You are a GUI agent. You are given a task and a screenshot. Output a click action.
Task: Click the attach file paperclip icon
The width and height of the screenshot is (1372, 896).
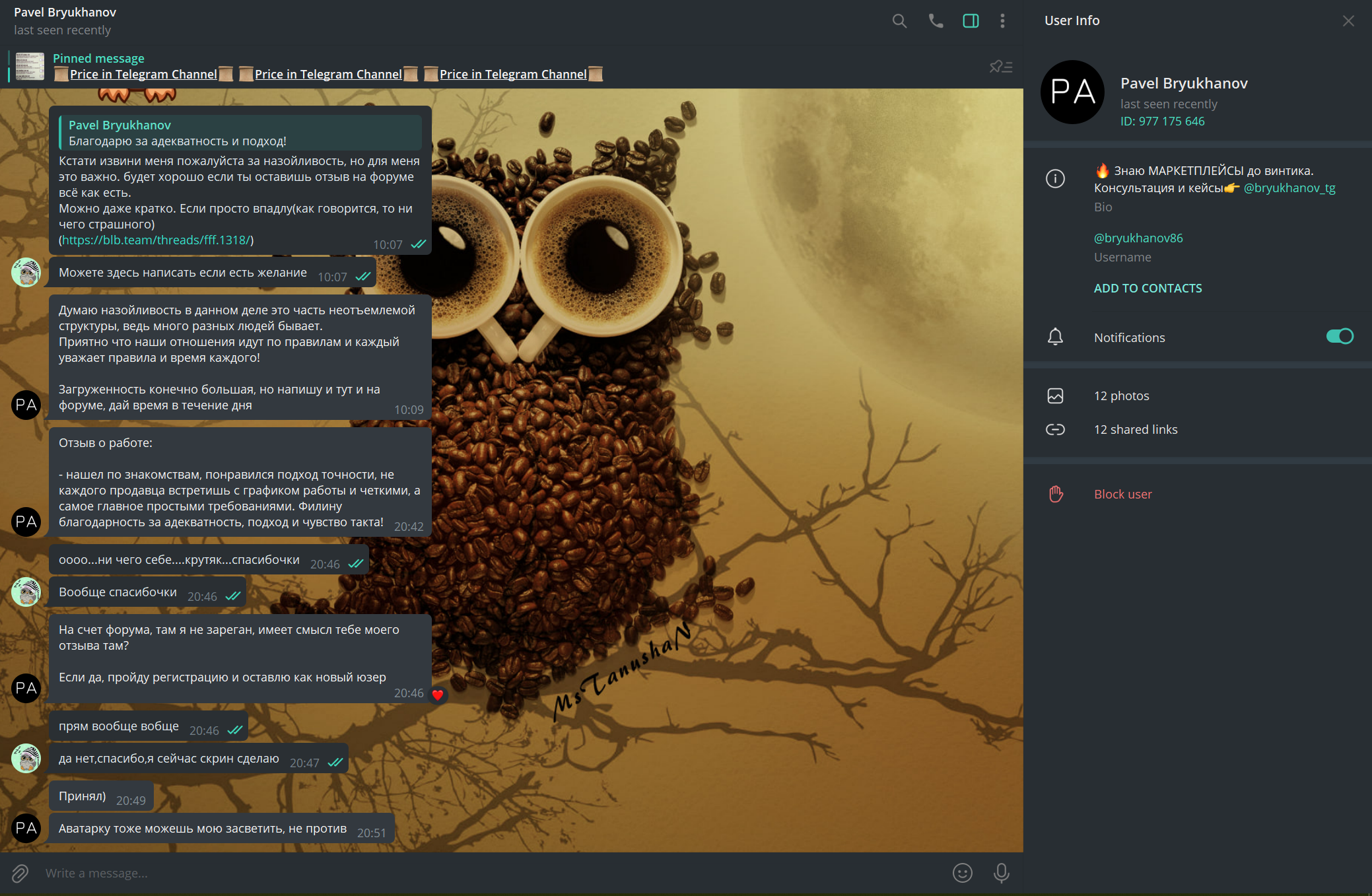coord(20,874)
